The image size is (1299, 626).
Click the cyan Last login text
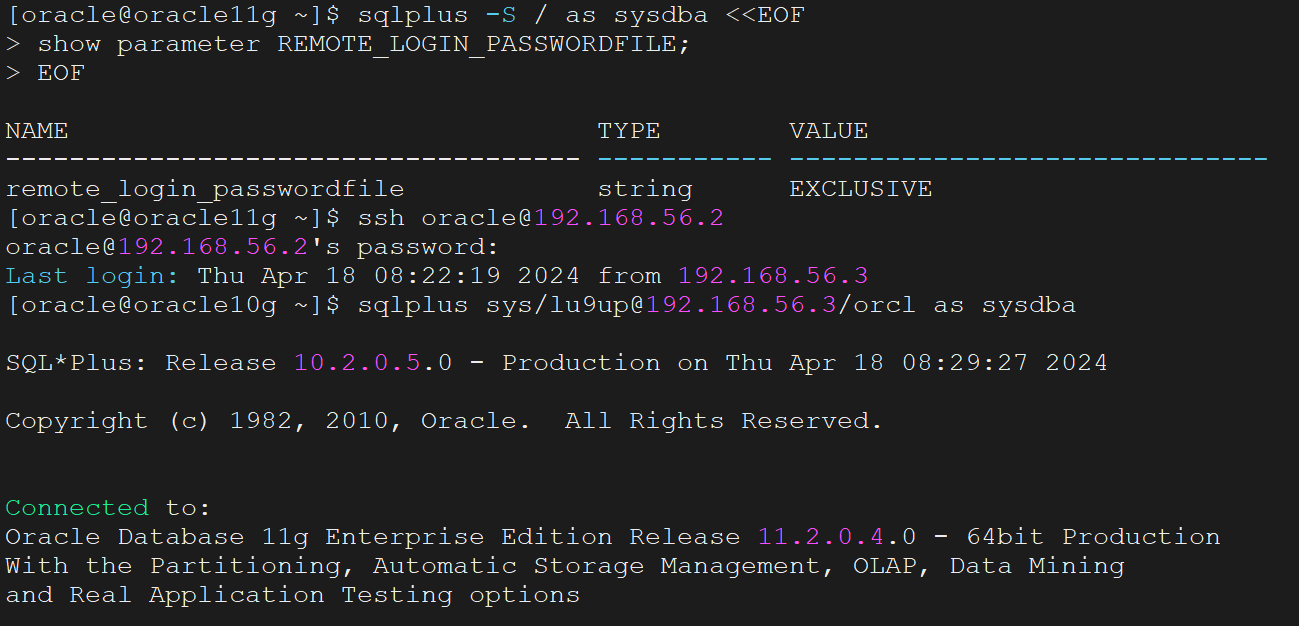click(92, 276)
